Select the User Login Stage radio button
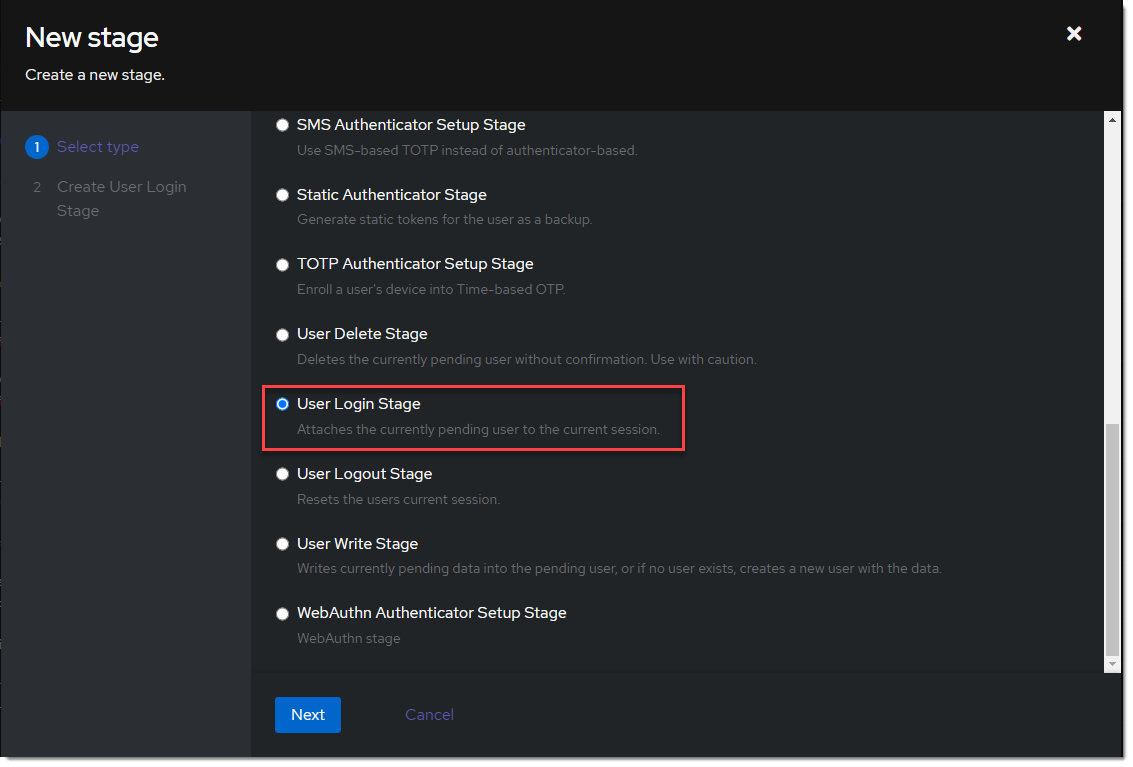 283,404
